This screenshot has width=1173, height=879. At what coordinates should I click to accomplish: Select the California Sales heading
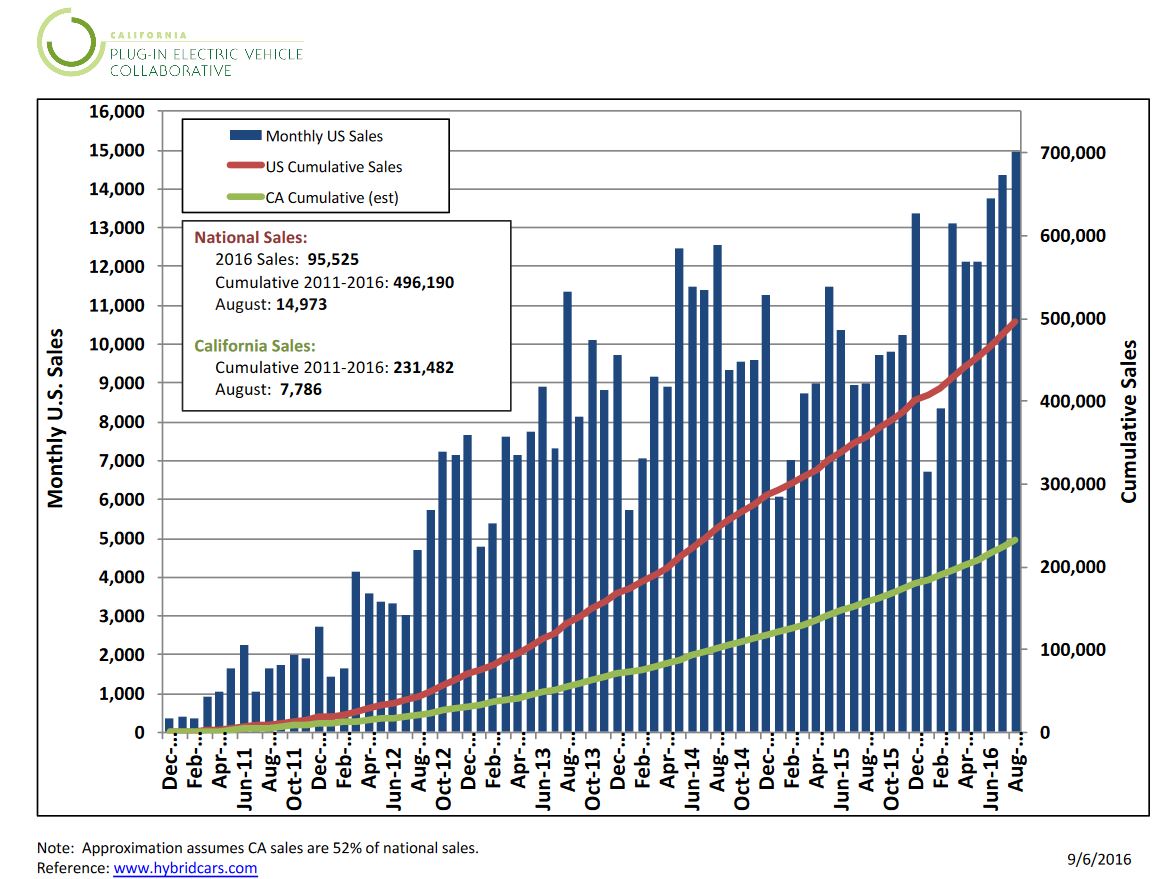coord(254,346)
